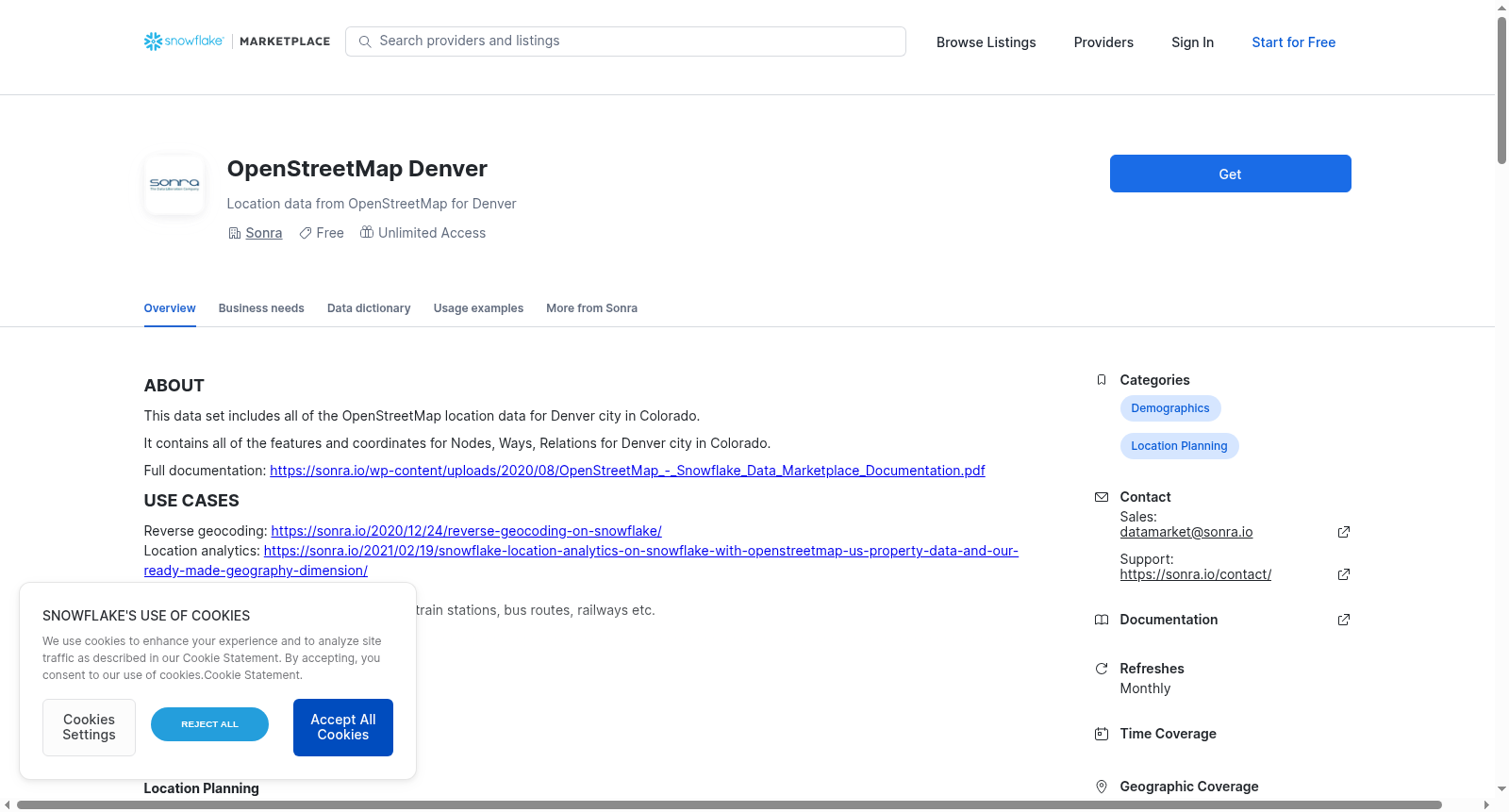Click the scroll up arrow

pyautogui.click(x=1501, y=8)
